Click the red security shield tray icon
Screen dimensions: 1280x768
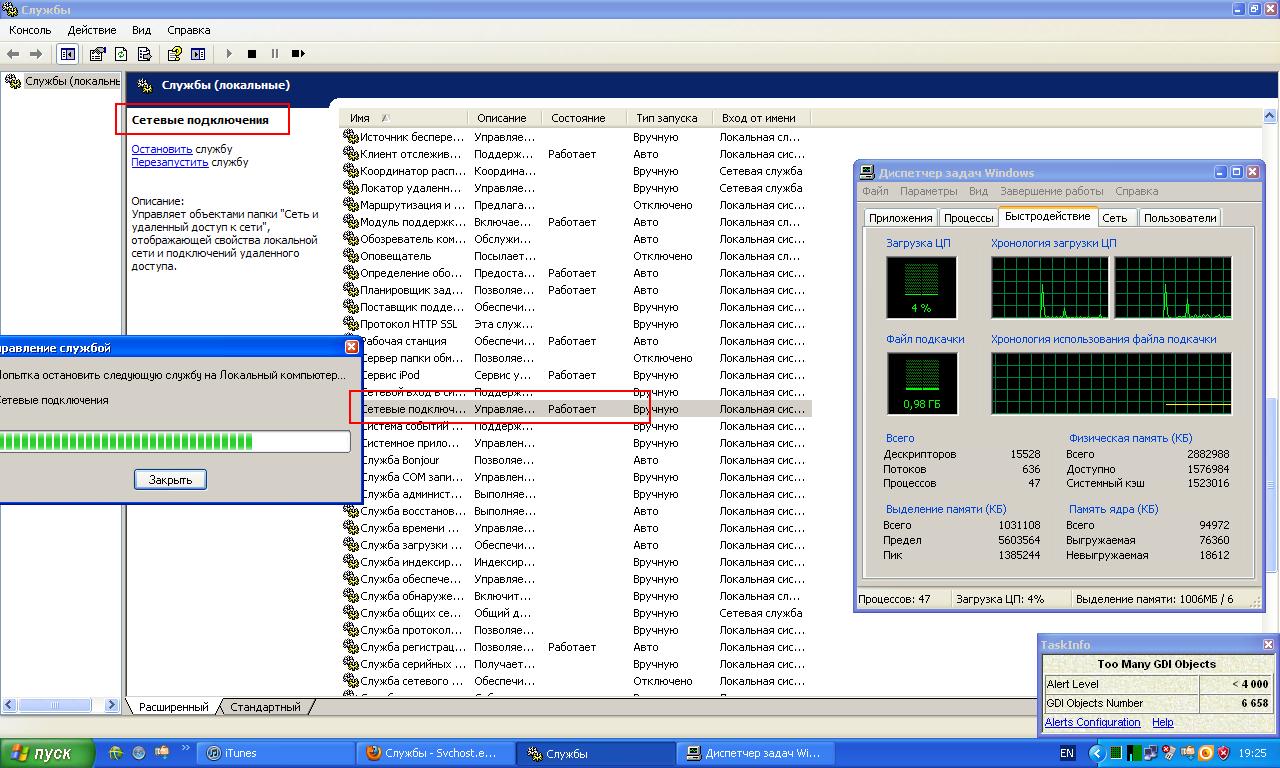coord(1223,753)
